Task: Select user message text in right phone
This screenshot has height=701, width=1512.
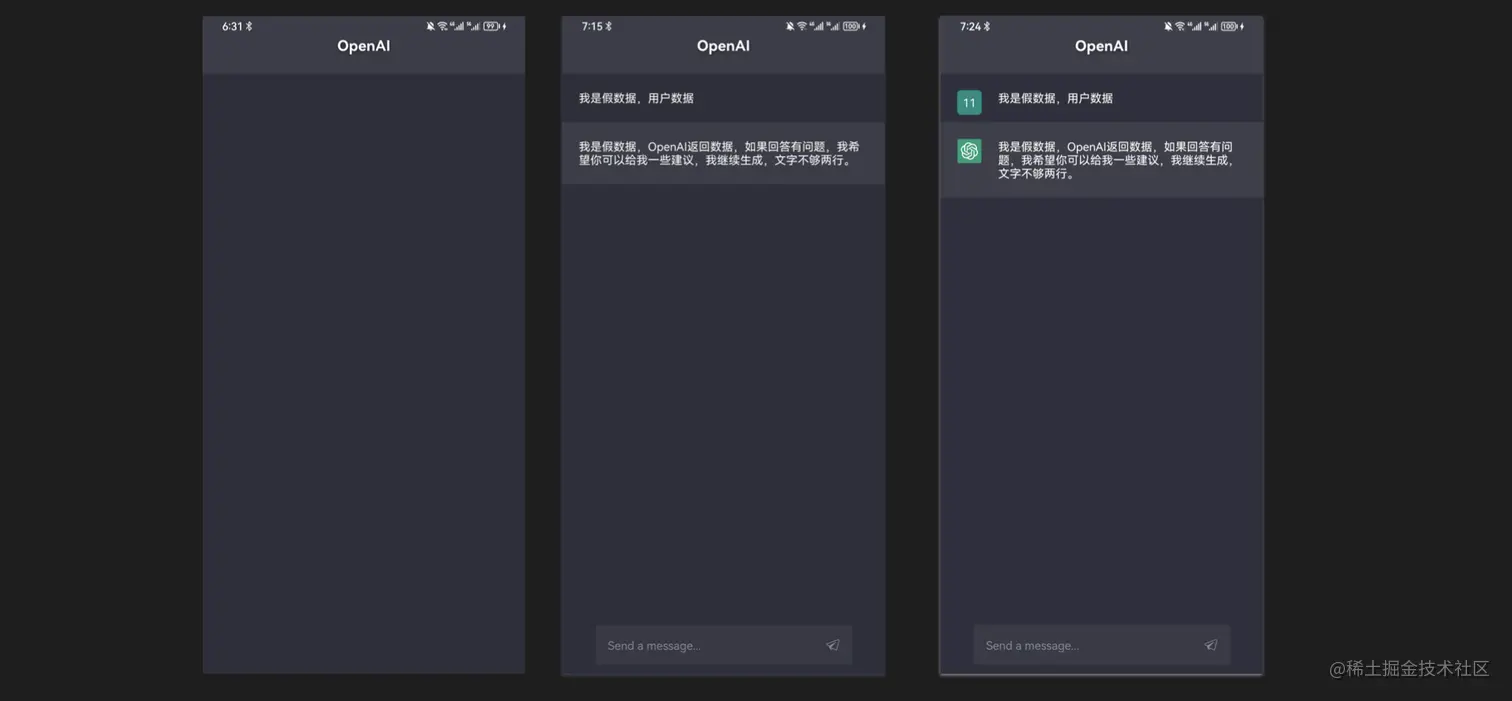Action: coord(1055,98)
